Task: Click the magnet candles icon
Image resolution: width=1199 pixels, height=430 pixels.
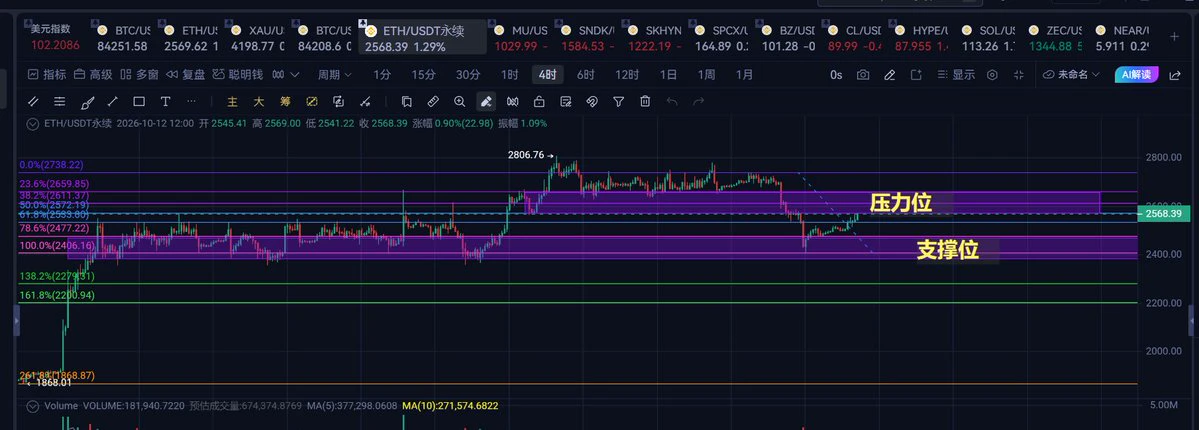Action: (512, 101)
